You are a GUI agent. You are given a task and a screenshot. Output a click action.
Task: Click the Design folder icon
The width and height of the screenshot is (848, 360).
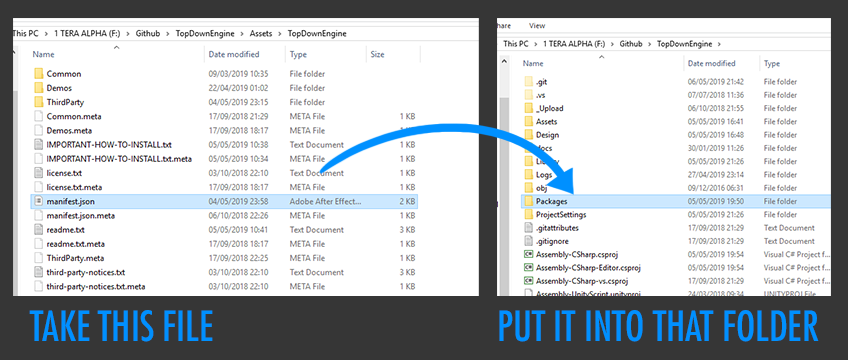tap(528, 135)
